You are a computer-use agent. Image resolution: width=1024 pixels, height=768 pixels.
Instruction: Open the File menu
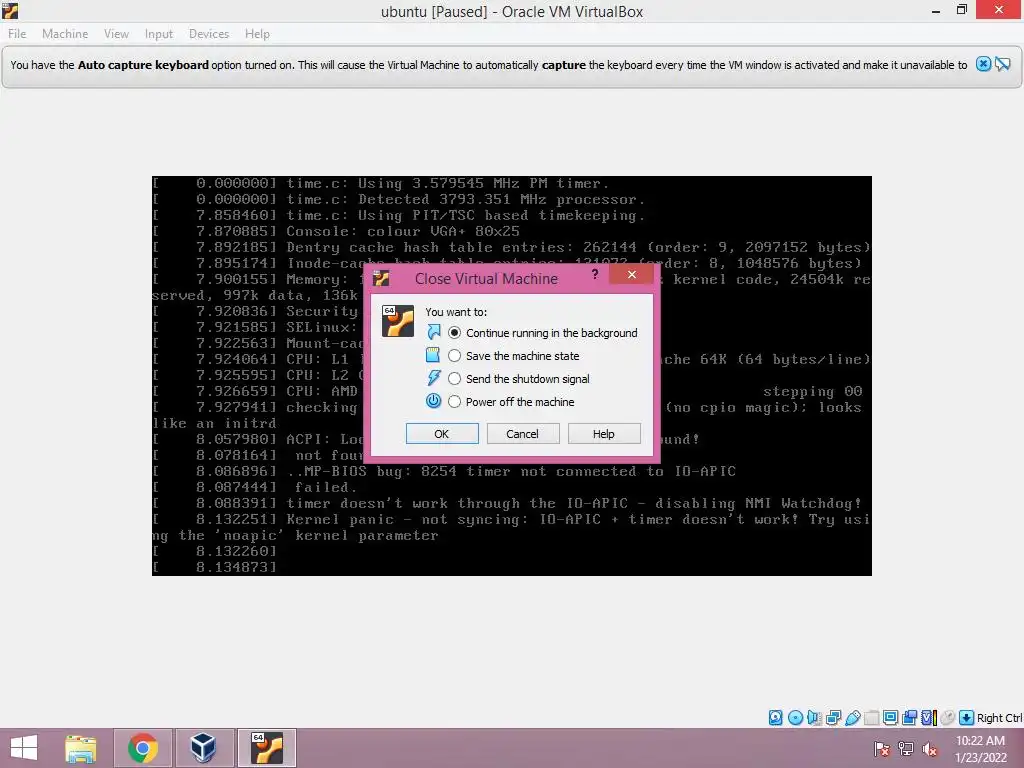point(17,34)
